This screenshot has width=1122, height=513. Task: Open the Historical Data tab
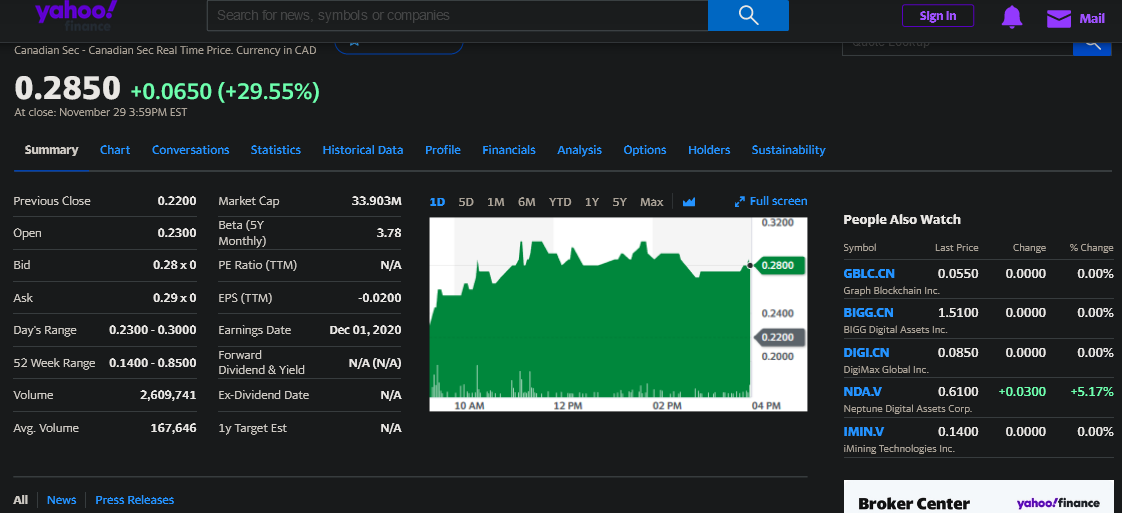362,150
